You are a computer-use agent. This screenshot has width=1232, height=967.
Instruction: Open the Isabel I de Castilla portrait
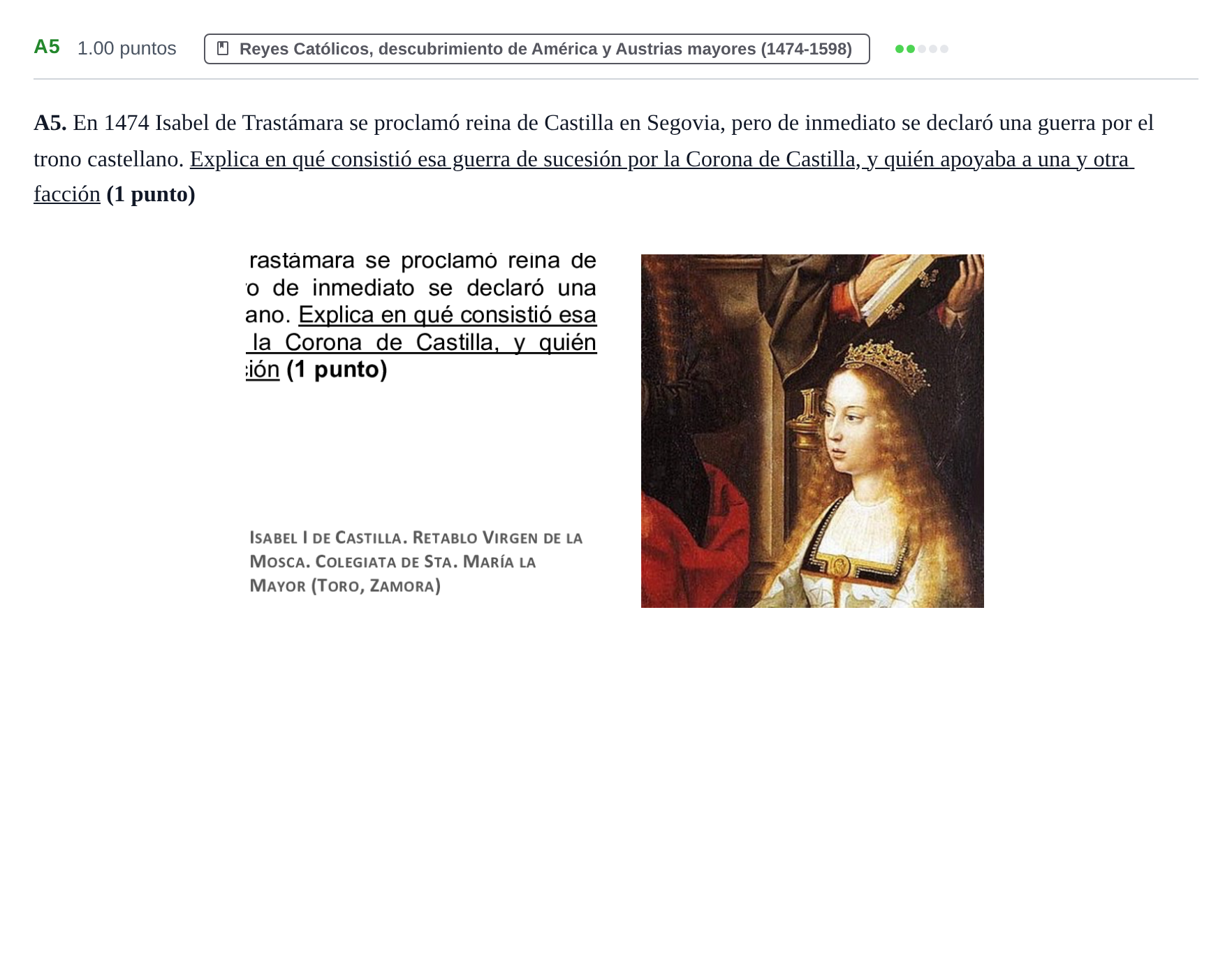point(812,430)
